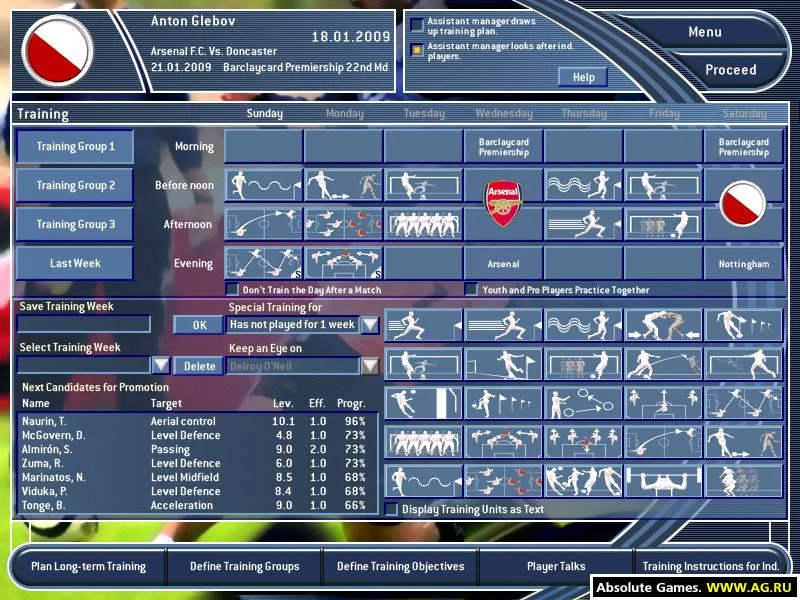Image resolution: width=800 pixels, height=600 pixels.
Task: Choose the defensive line unit with three upward arrows
Action: (664, 403)
